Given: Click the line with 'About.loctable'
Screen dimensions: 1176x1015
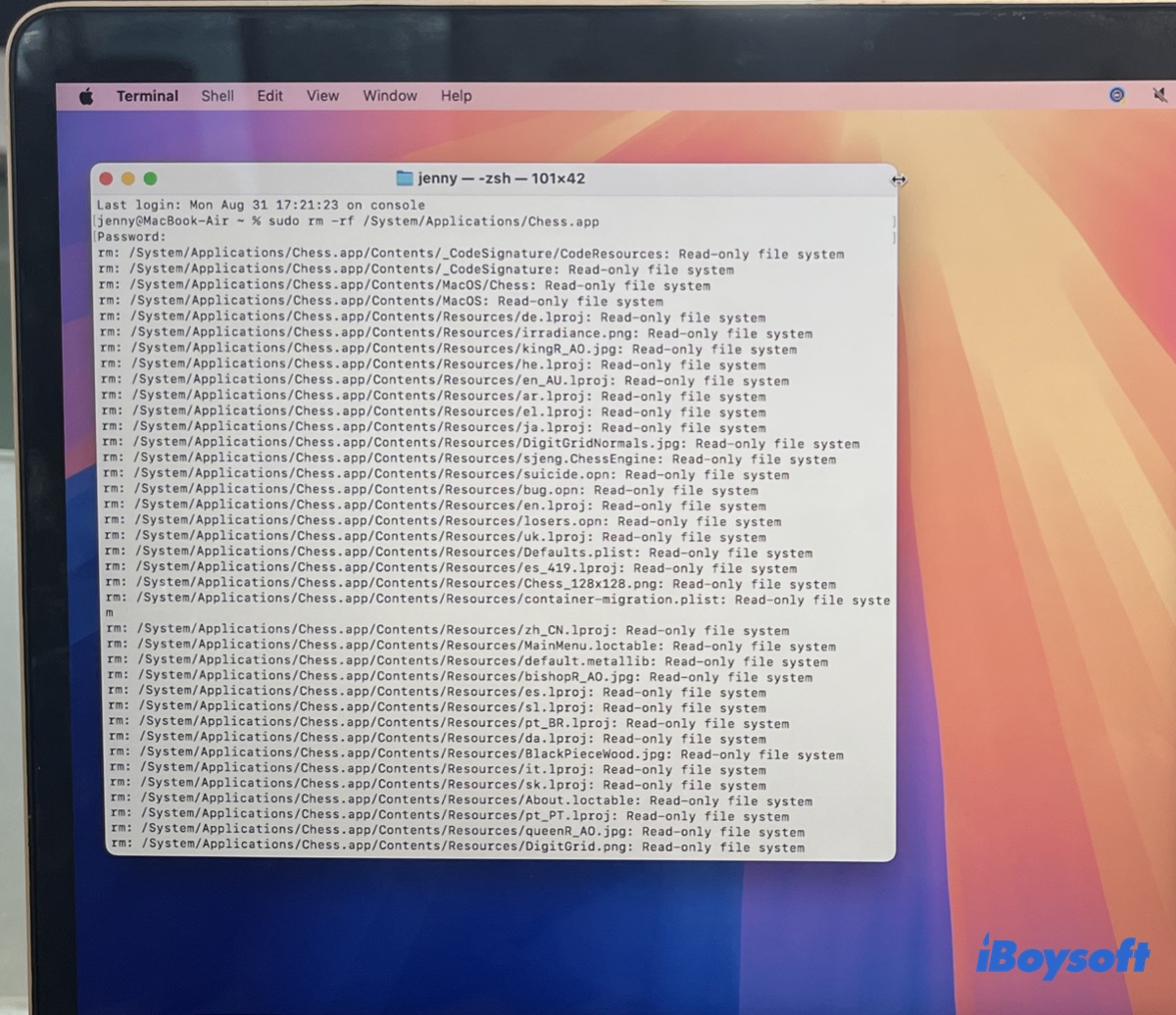Looking at the screenshot, I should 459,800.
